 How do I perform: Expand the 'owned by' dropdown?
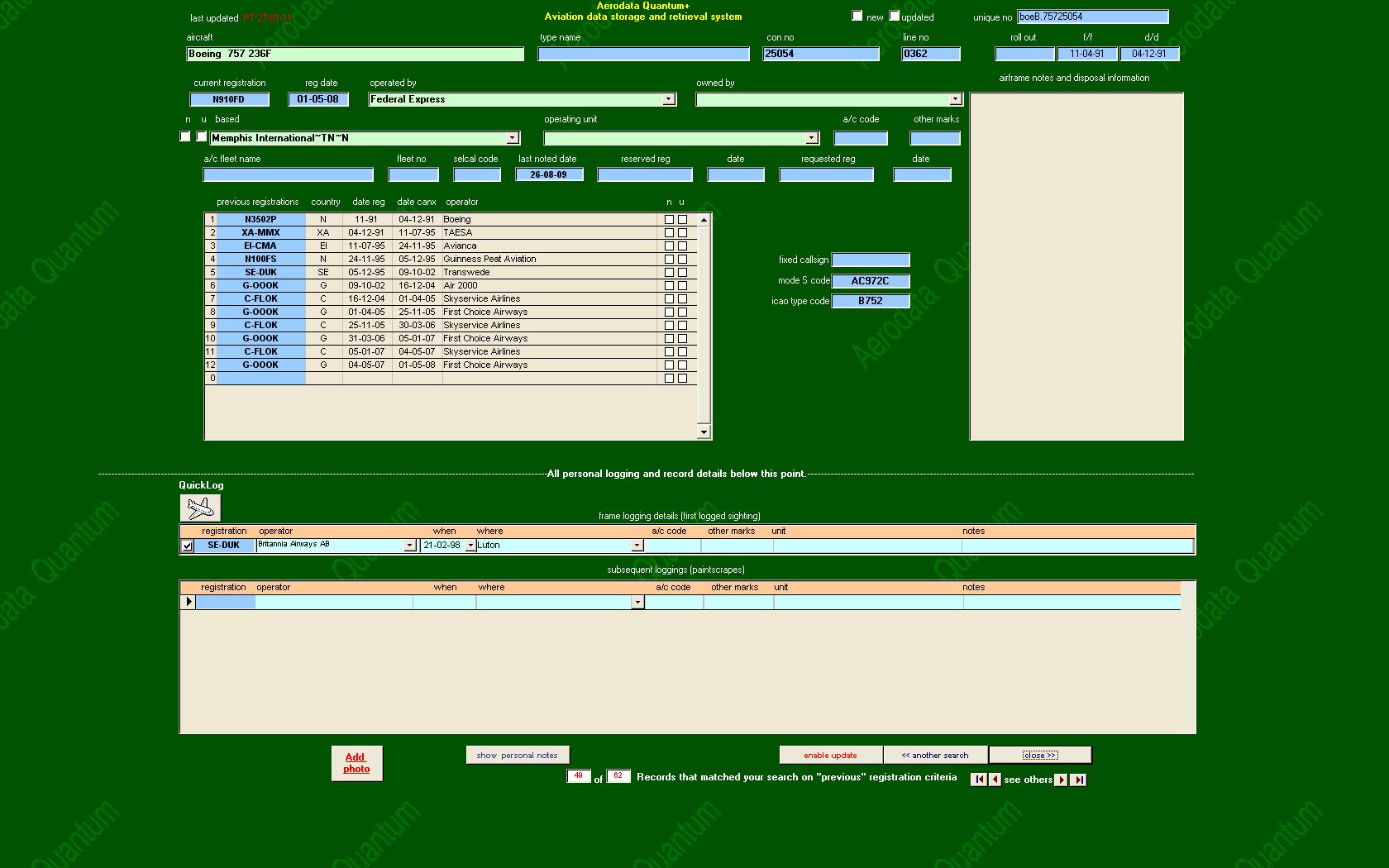tap(955, 99)
